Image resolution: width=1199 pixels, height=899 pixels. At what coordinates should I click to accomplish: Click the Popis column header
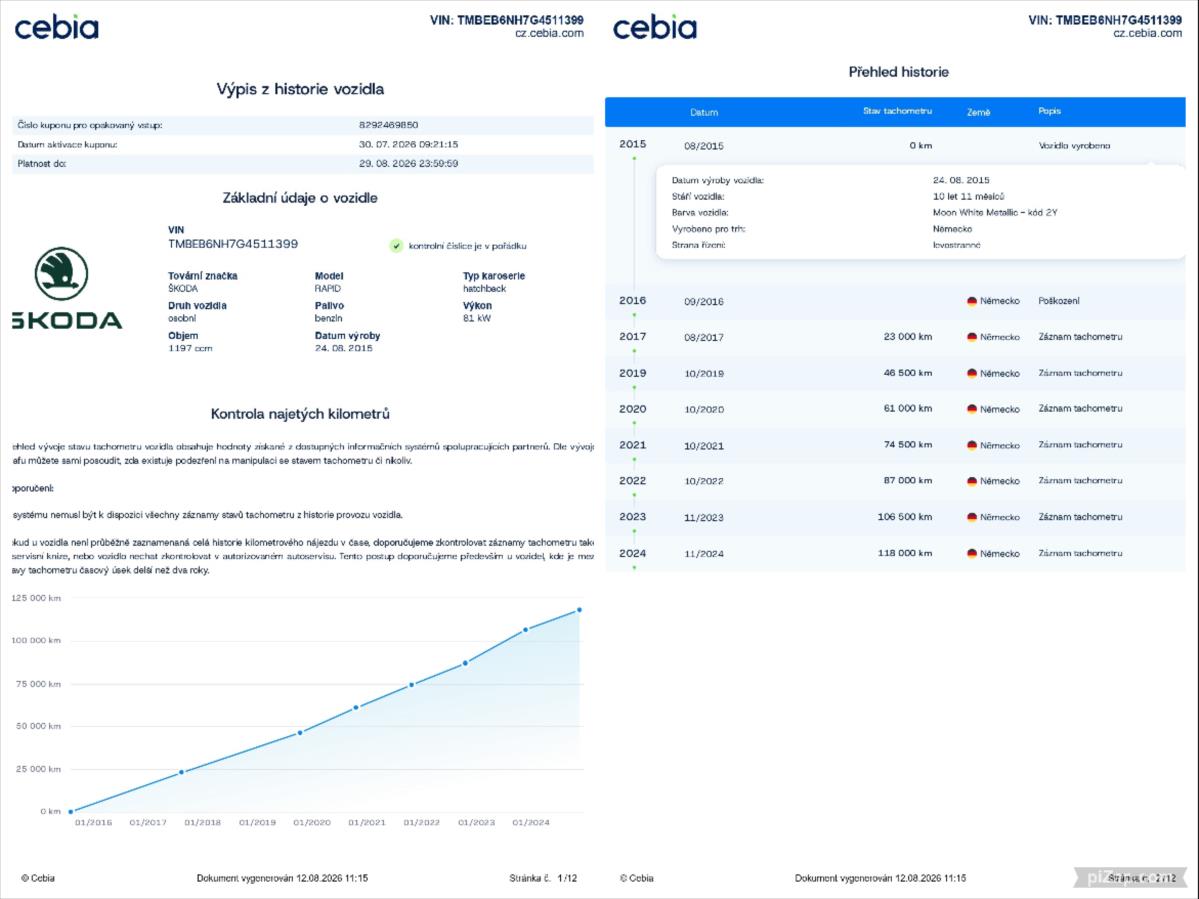(x=1049, y=111)
